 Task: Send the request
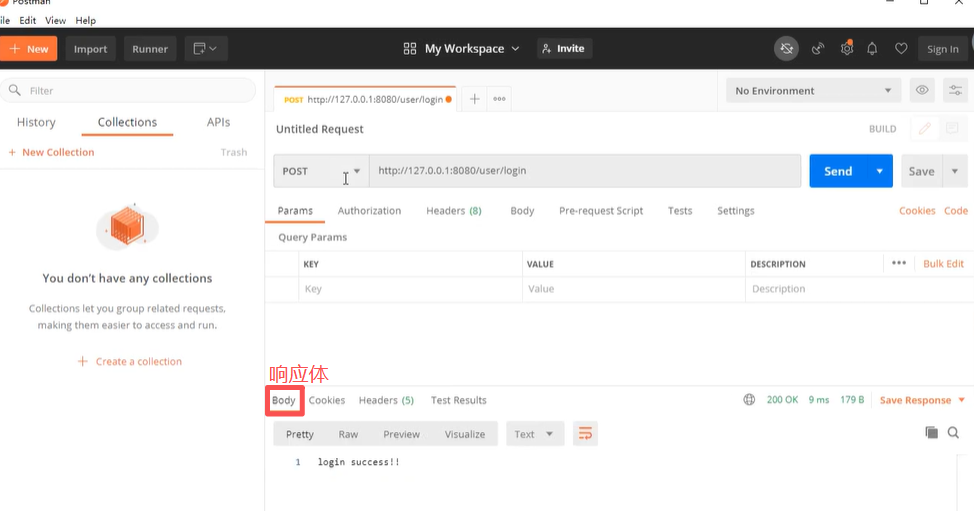(x=838, y=171)
